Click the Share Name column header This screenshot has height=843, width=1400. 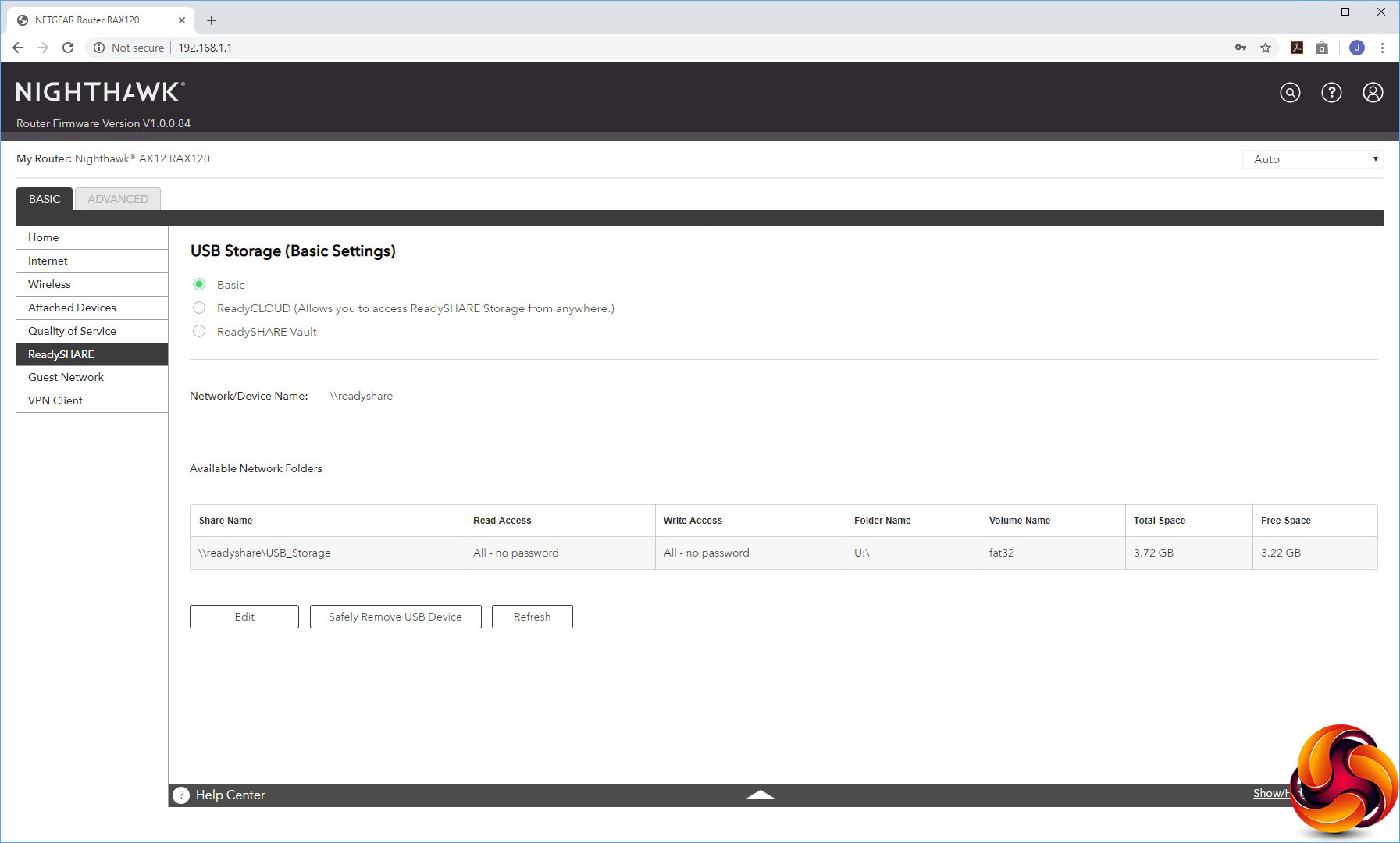327,521
